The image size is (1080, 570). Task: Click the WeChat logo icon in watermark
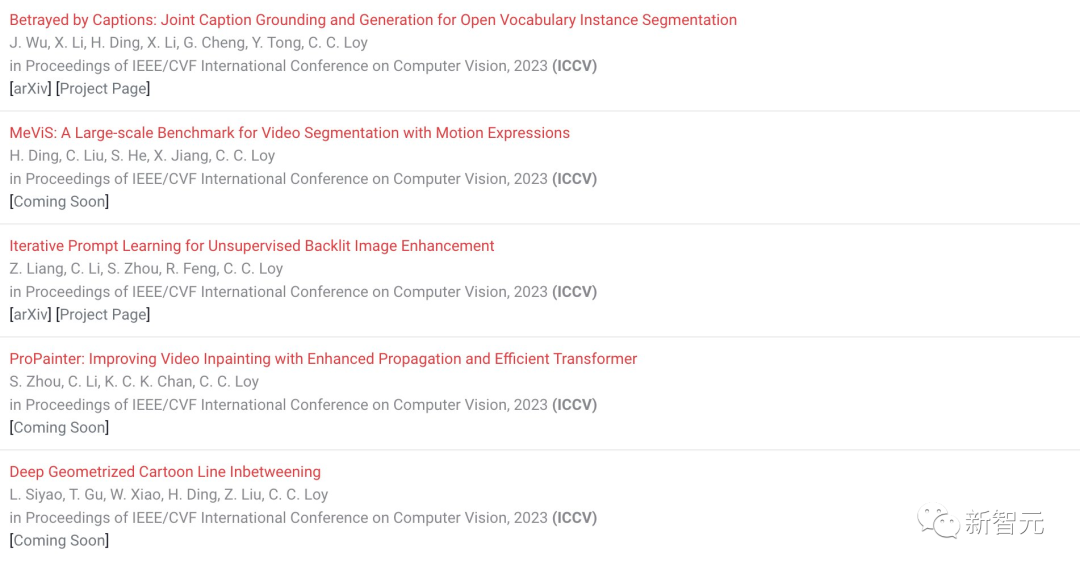(x=937, y=522)
